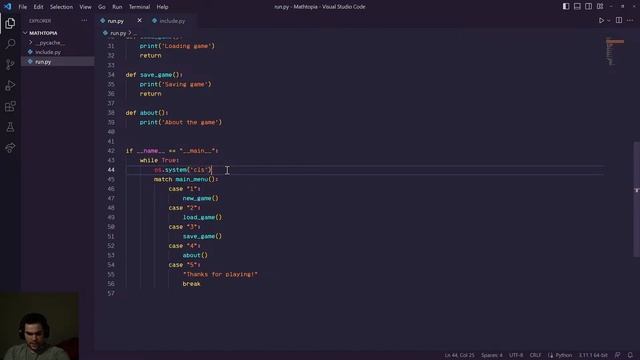Screen dimensions: 640x360
Task: Open Explorer views and more actions ellipsis
Action: (x=84, y=20)
